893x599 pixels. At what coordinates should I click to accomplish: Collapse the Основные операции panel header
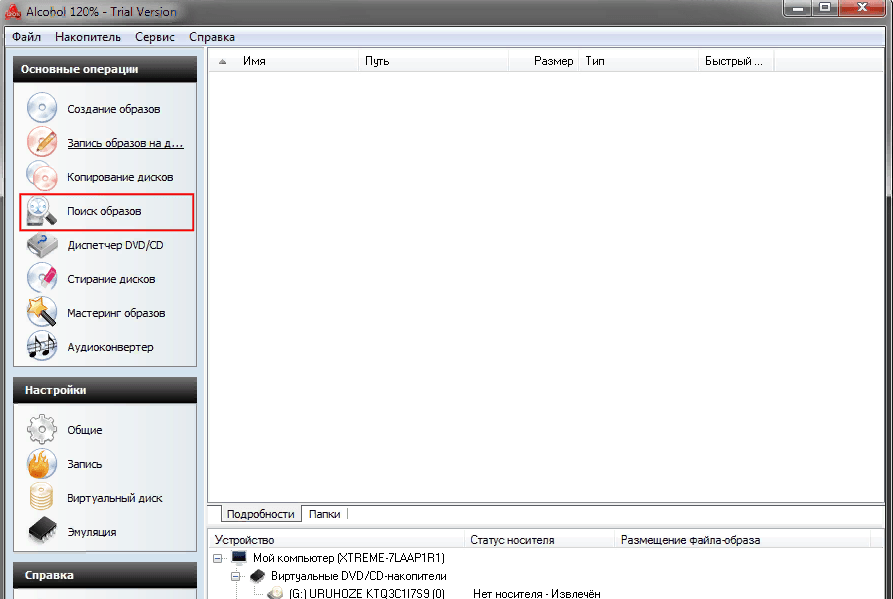[105, 69]
